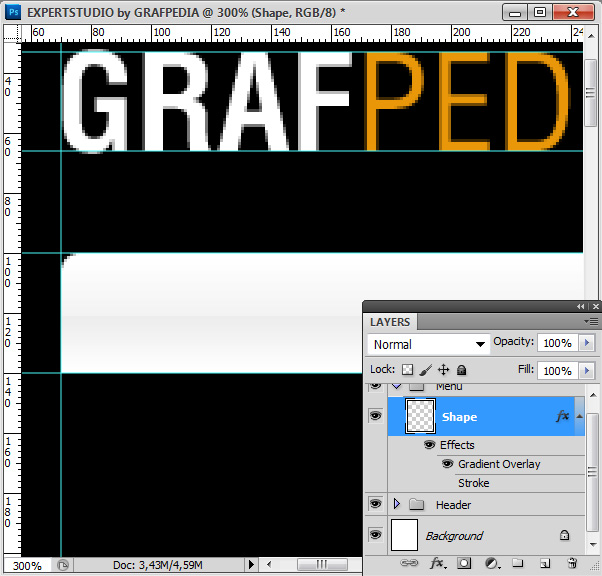Click the Menu group folder icon
This screenshot has width=602, height=576.
(417, 387)
